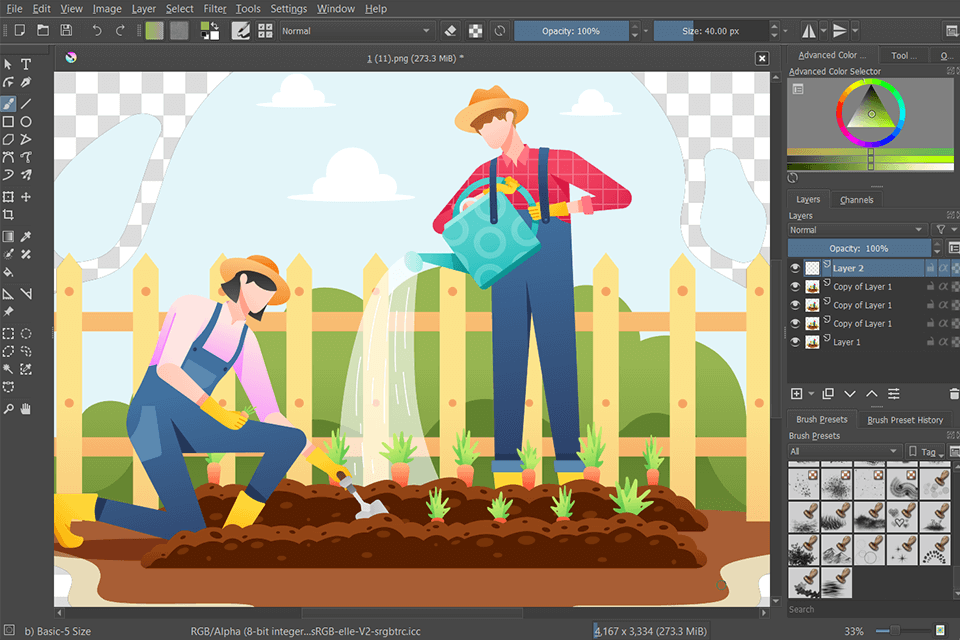This screenshot has width=960, height=640.
Task: Click the foreground/background color swatch
Action: pyautogui.click(x=210, y=31)
